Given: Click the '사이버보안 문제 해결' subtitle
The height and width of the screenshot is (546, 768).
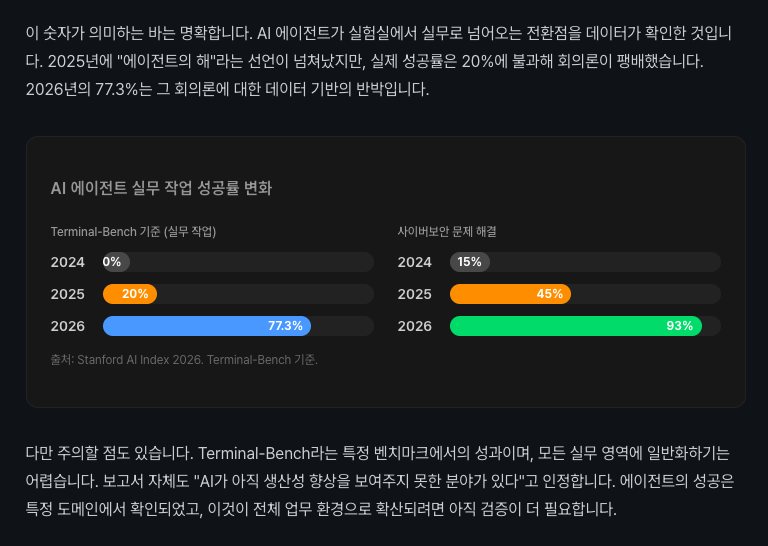Looking at the screenshot, I should tap(447, 231).
